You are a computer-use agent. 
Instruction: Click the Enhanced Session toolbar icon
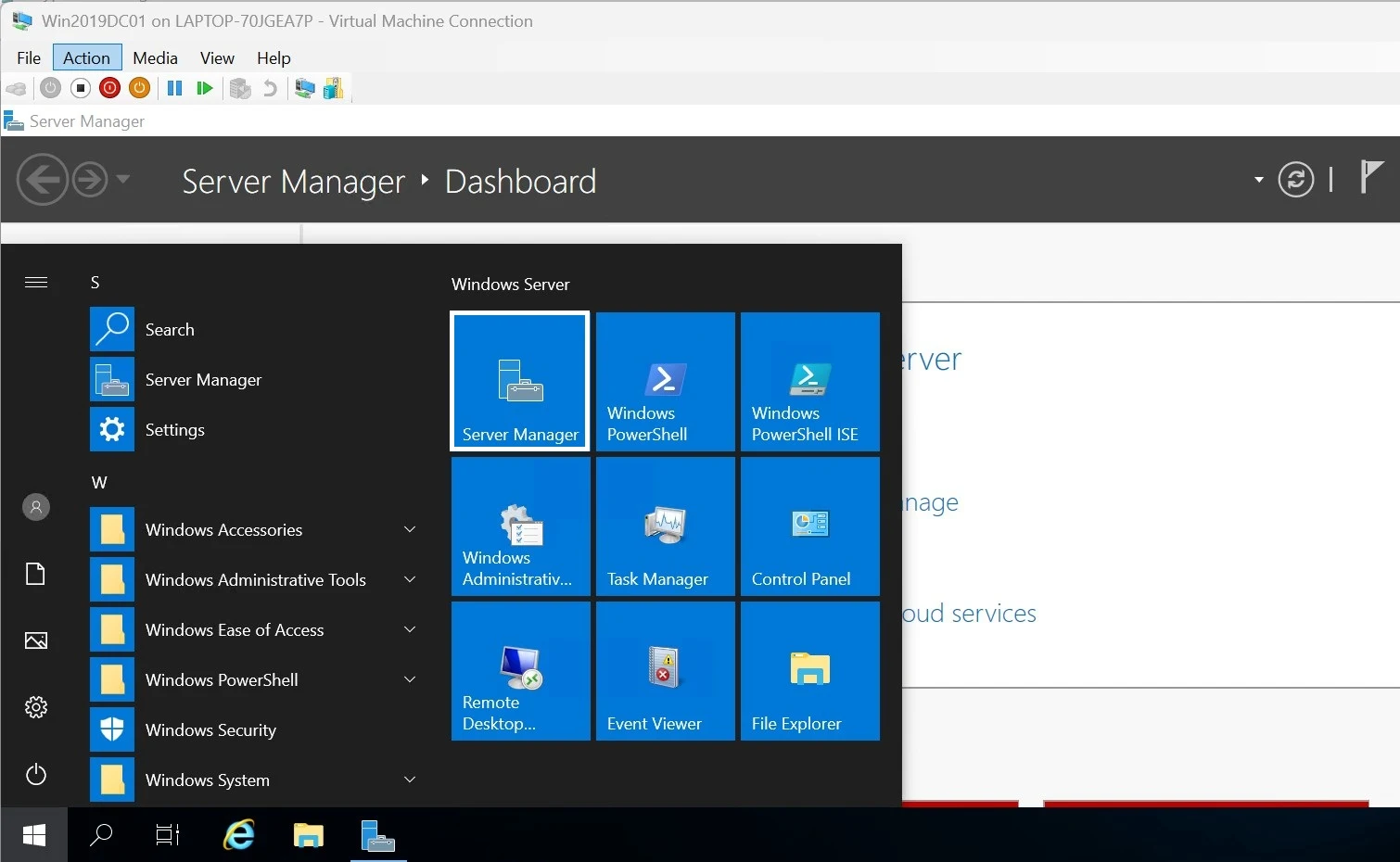(304, 88)
